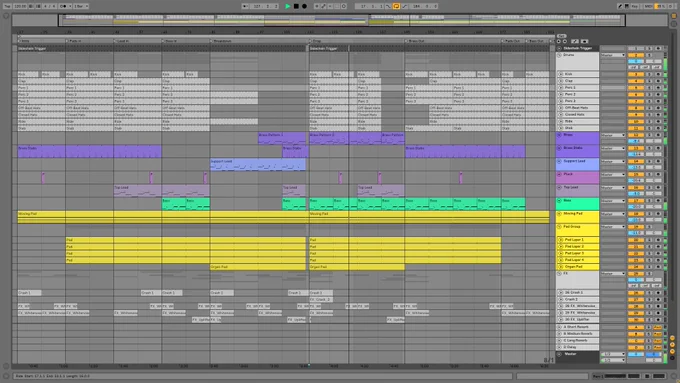Jump to next locator arrow
The image size is (680, 383).
[x=565, y=41]
